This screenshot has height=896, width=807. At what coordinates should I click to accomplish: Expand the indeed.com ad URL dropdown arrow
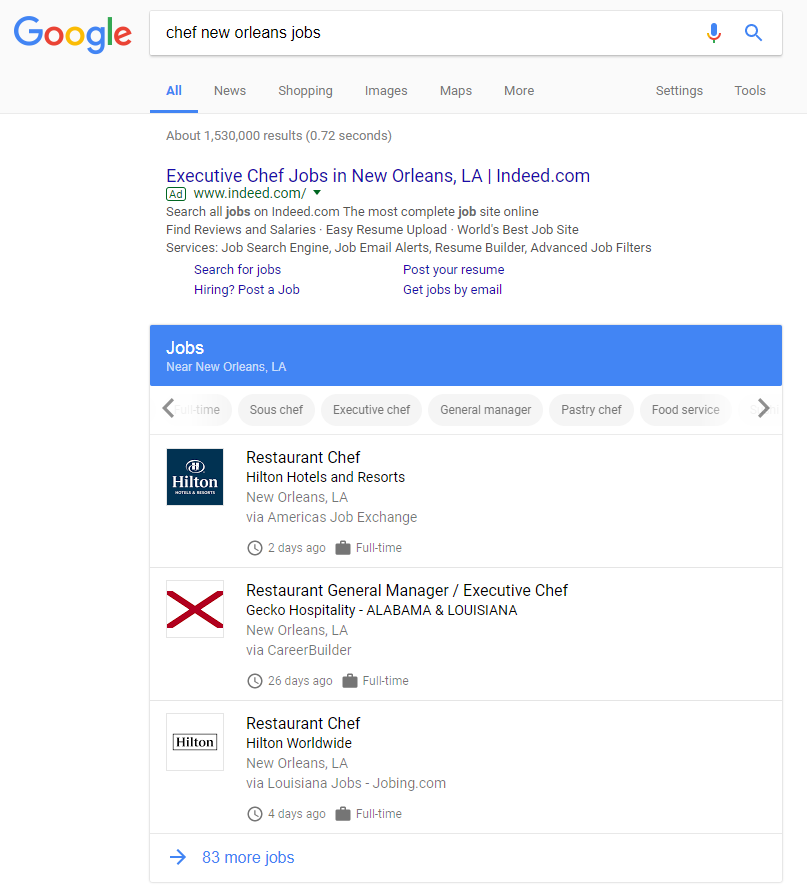317,192
